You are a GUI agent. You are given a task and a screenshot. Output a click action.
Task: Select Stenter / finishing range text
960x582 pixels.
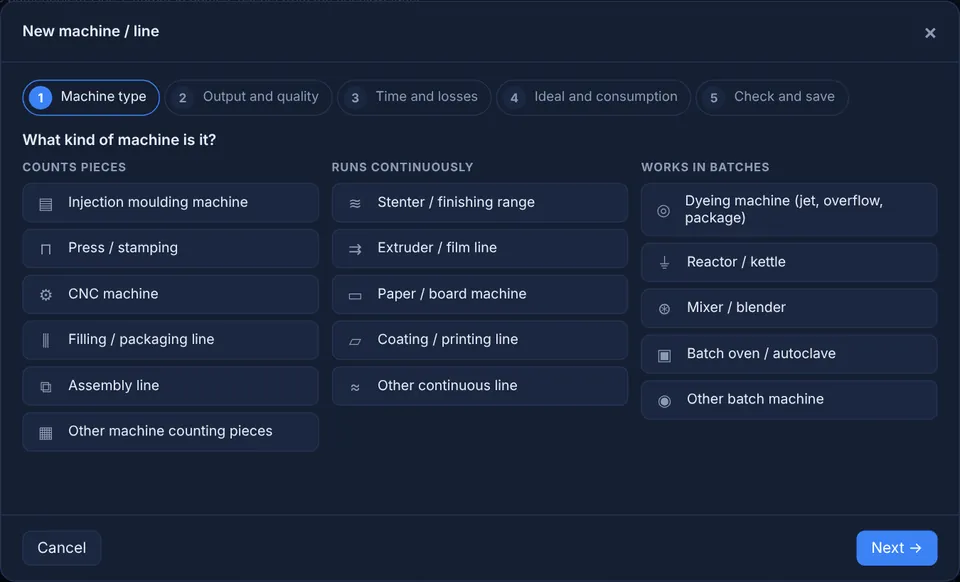coord(456,202)
